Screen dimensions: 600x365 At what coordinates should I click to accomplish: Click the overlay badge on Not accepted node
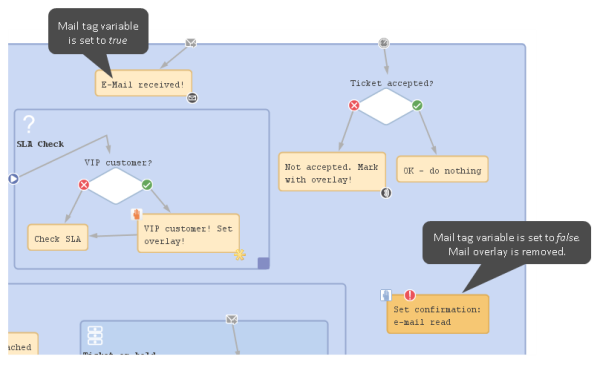point(386,193)
